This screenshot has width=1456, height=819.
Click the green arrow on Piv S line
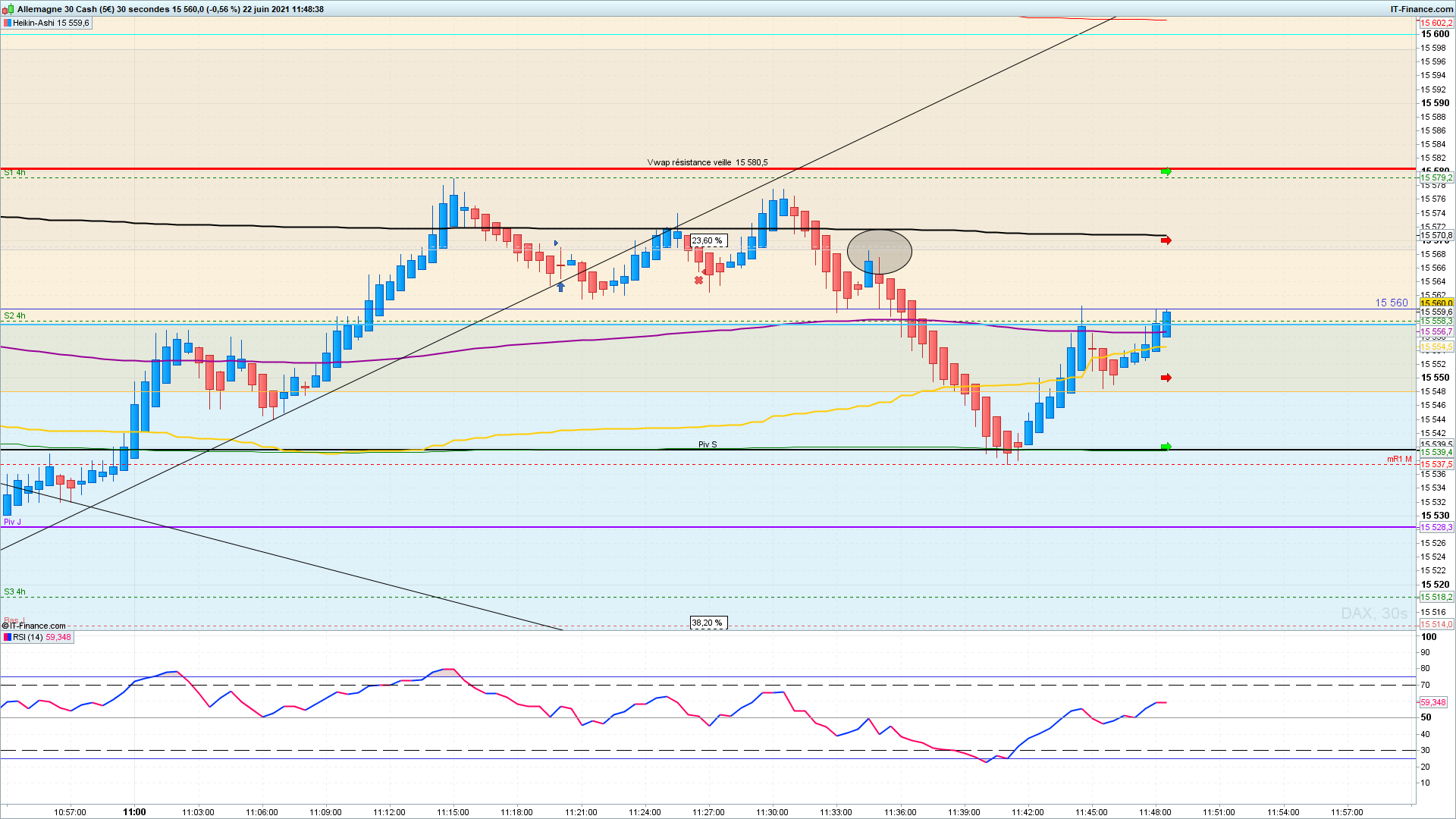tap(1166, 447)
